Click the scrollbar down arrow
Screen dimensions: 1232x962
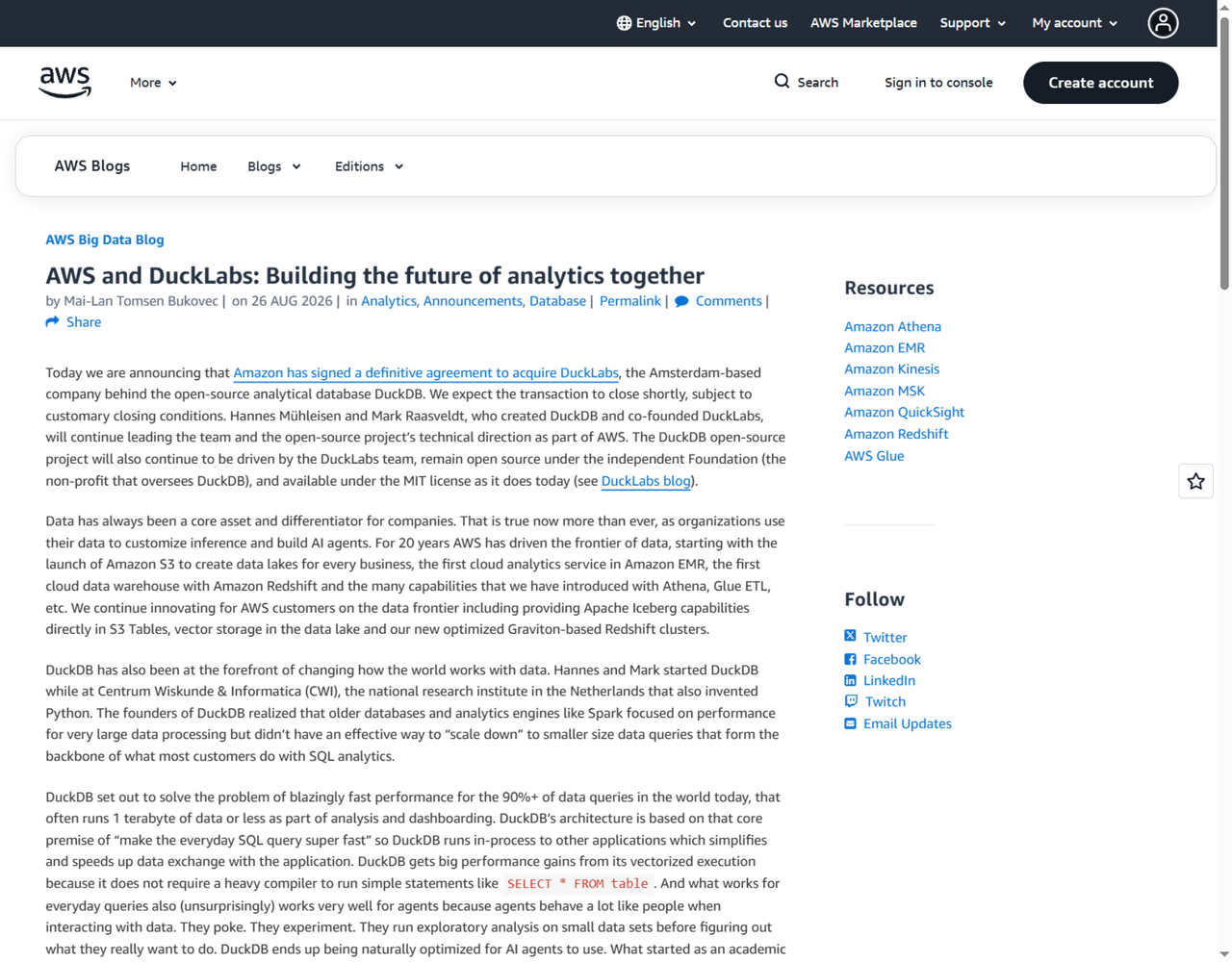pos(1224,955)
